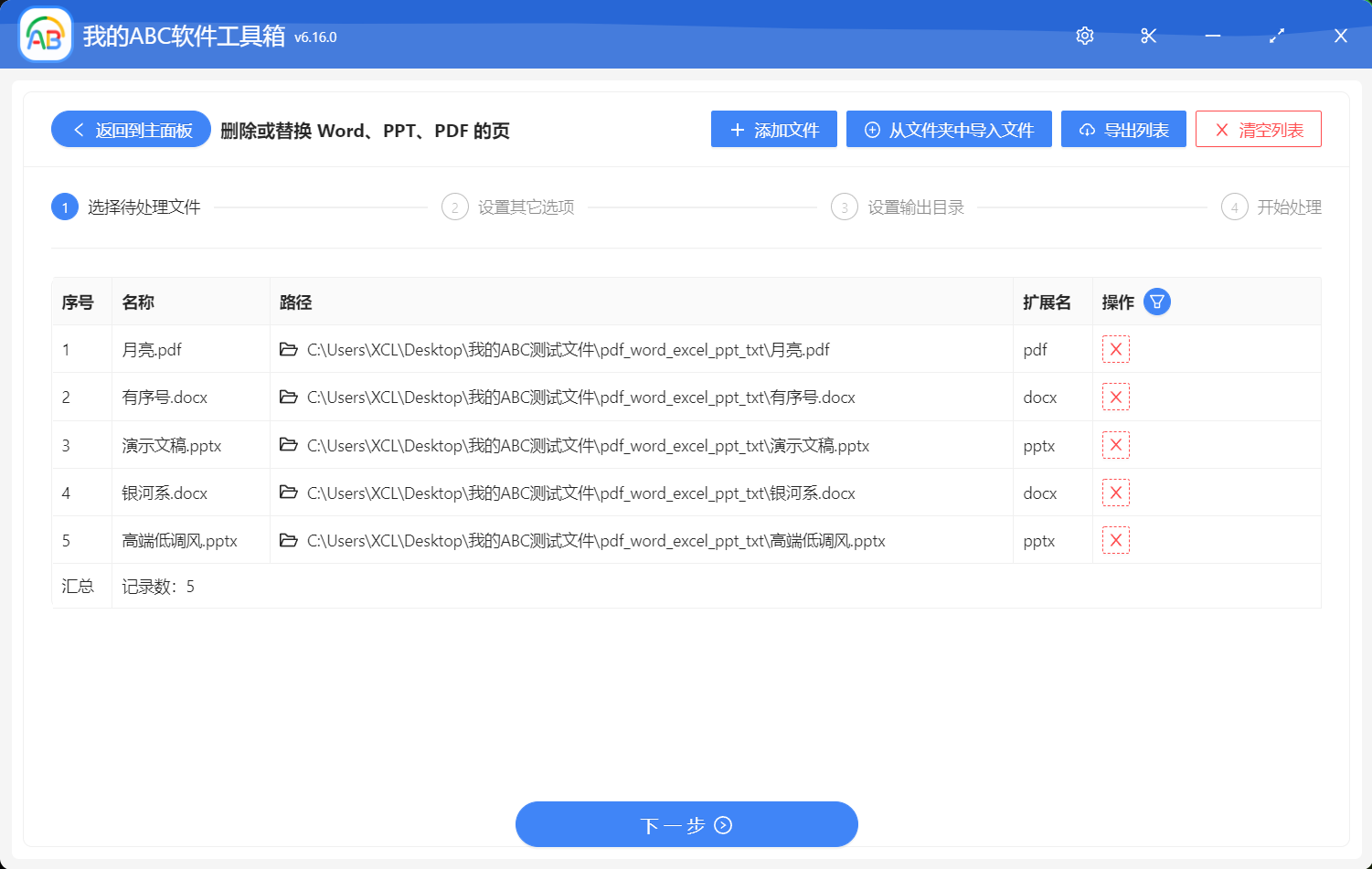The height and width of the screenshot is (869, 1372).
Task: Export the list with 导出列表
Action: [x=1123, y=129]
